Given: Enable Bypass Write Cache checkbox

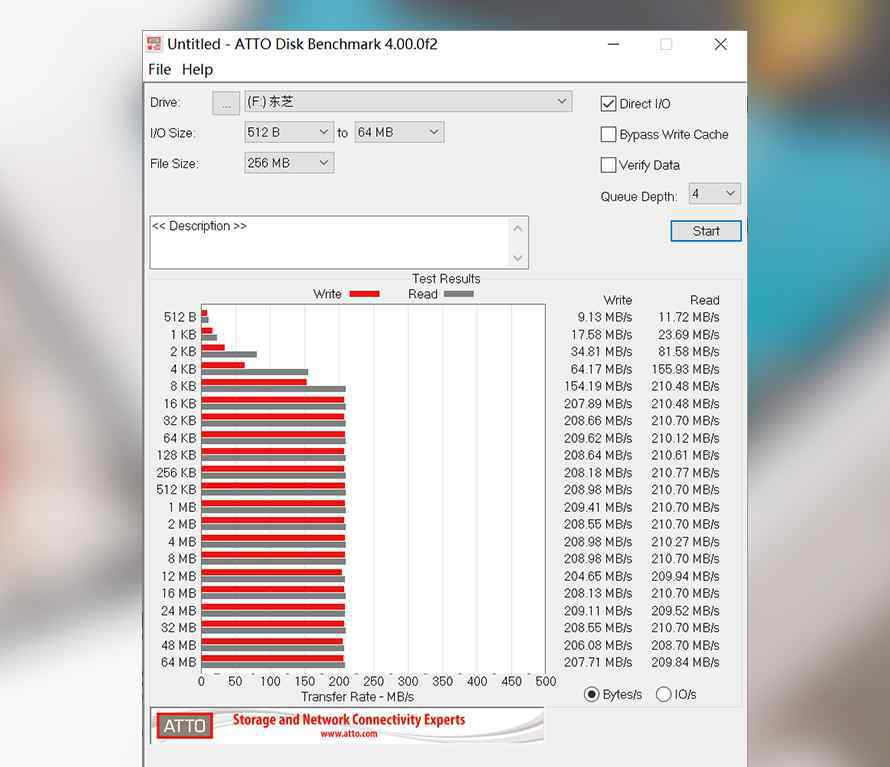Looking at the screenshot, I should 608,135.
